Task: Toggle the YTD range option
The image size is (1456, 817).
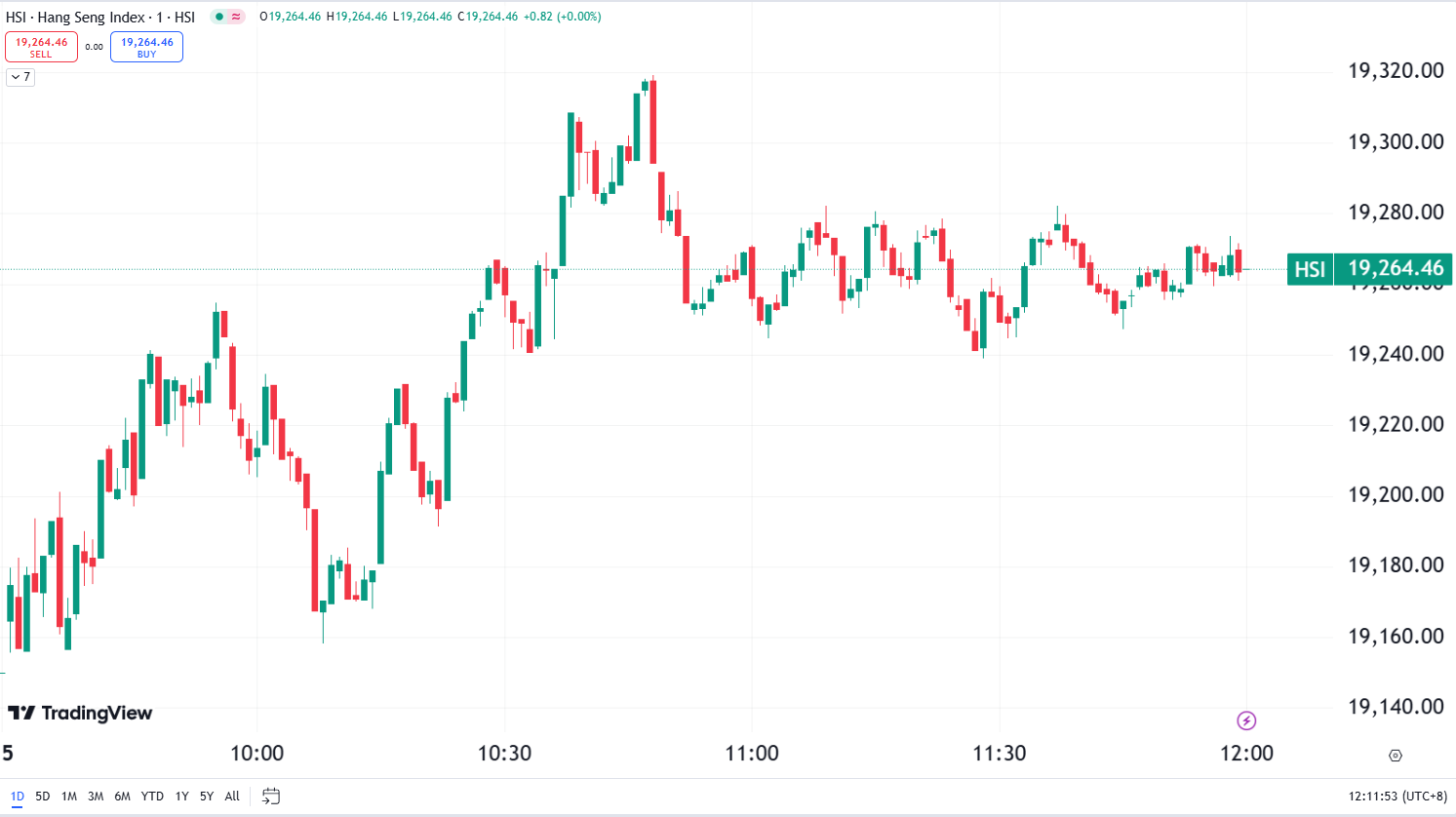Action: coord(152,796)
